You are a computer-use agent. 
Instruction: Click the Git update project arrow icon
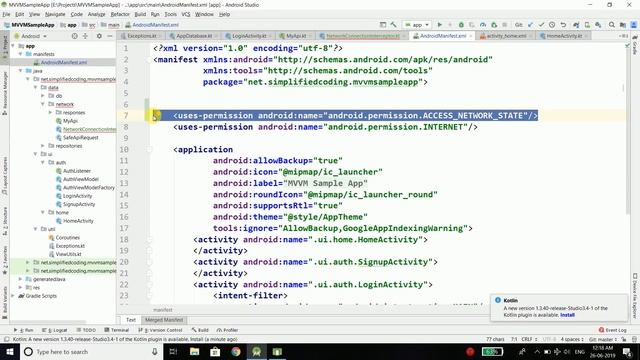click(530, 25)
